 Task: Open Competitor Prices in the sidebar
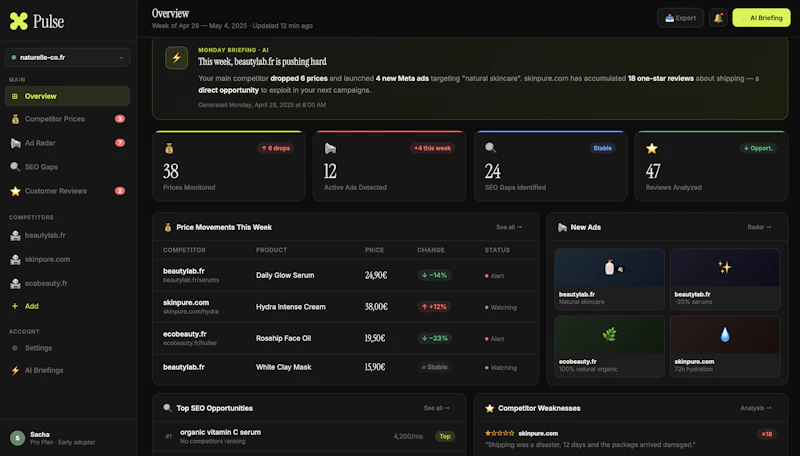click(67, 119)
